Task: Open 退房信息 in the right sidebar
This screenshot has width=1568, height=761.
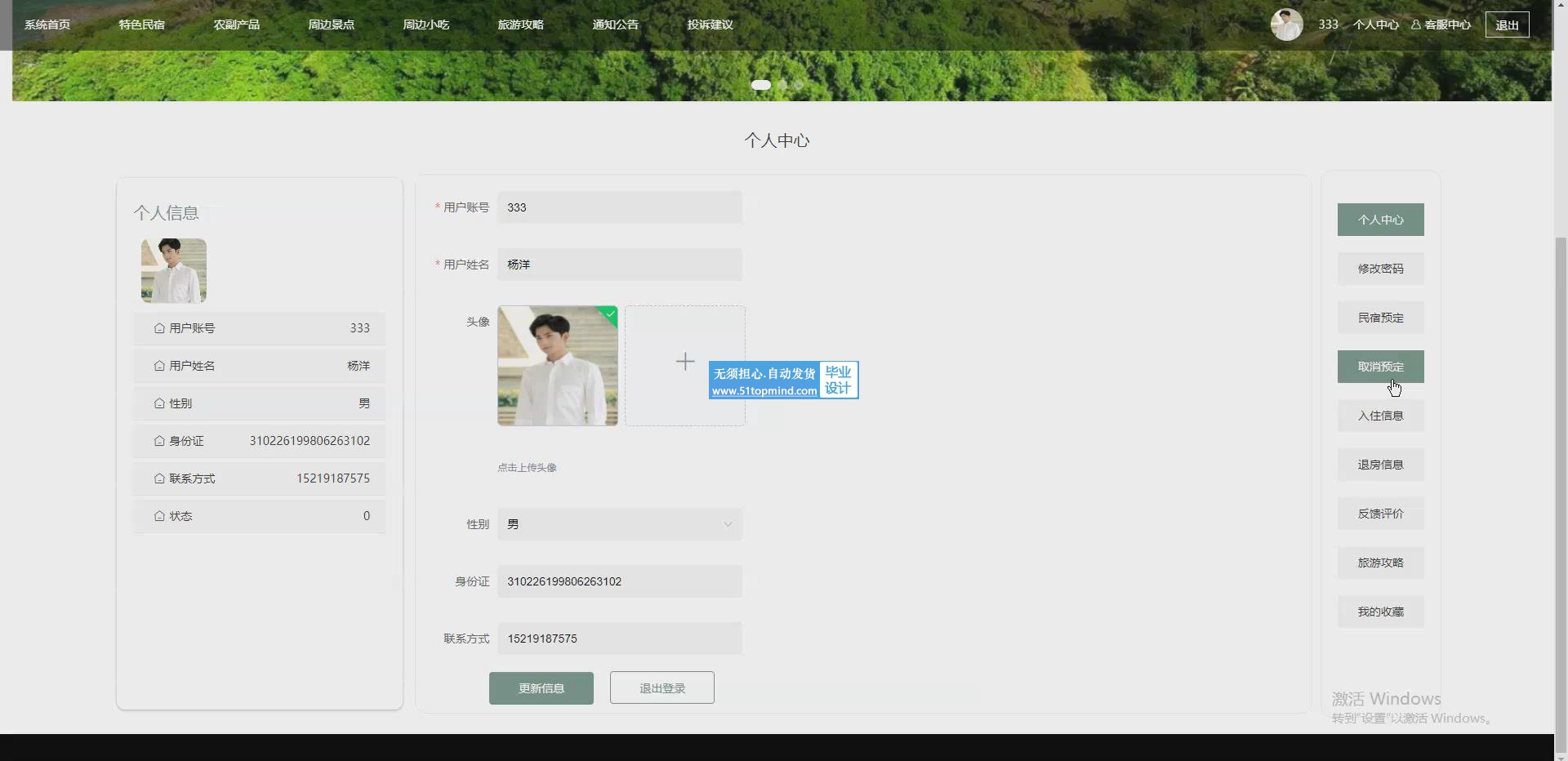Action: point(1381,465)
